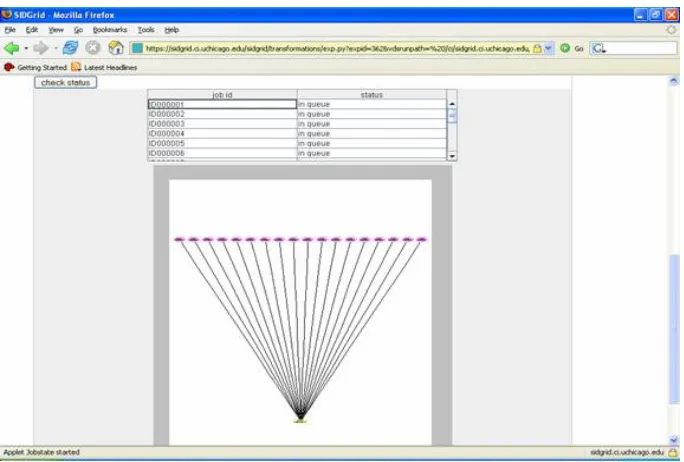
Task: Click the Stop loading icon
Action: pos(92,48)
